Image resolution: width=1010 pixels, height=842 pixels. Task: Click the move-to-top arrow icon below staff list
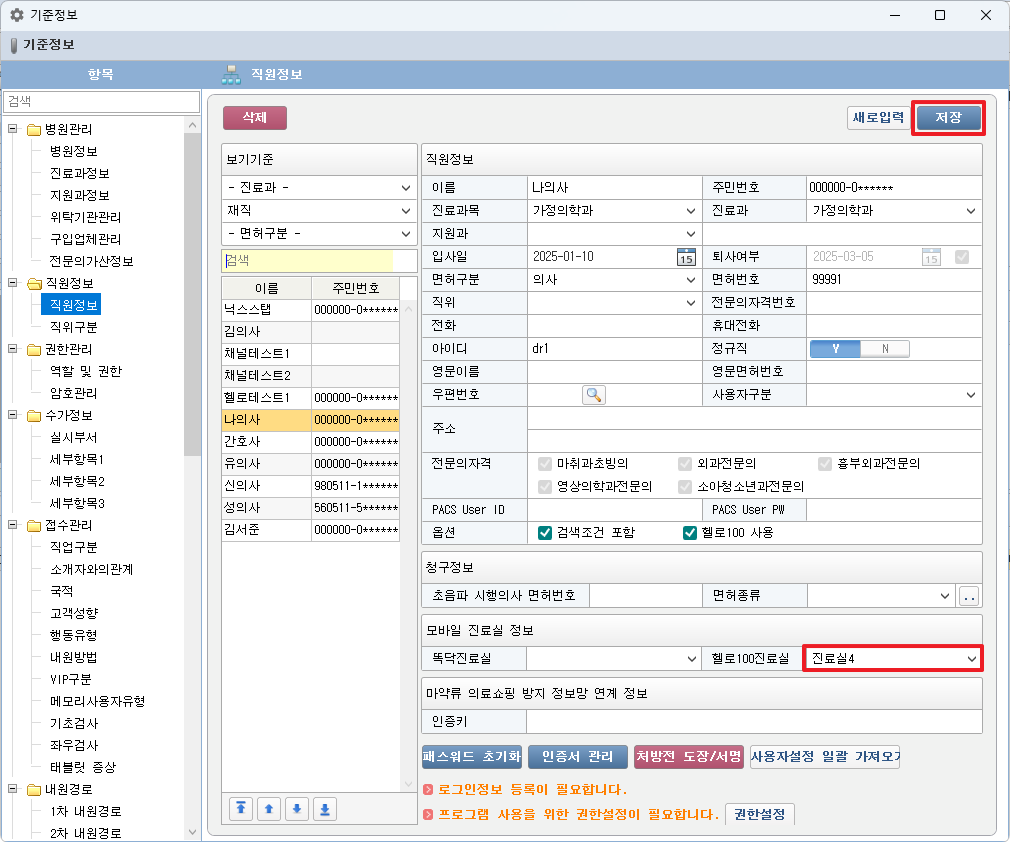[241, 809]
